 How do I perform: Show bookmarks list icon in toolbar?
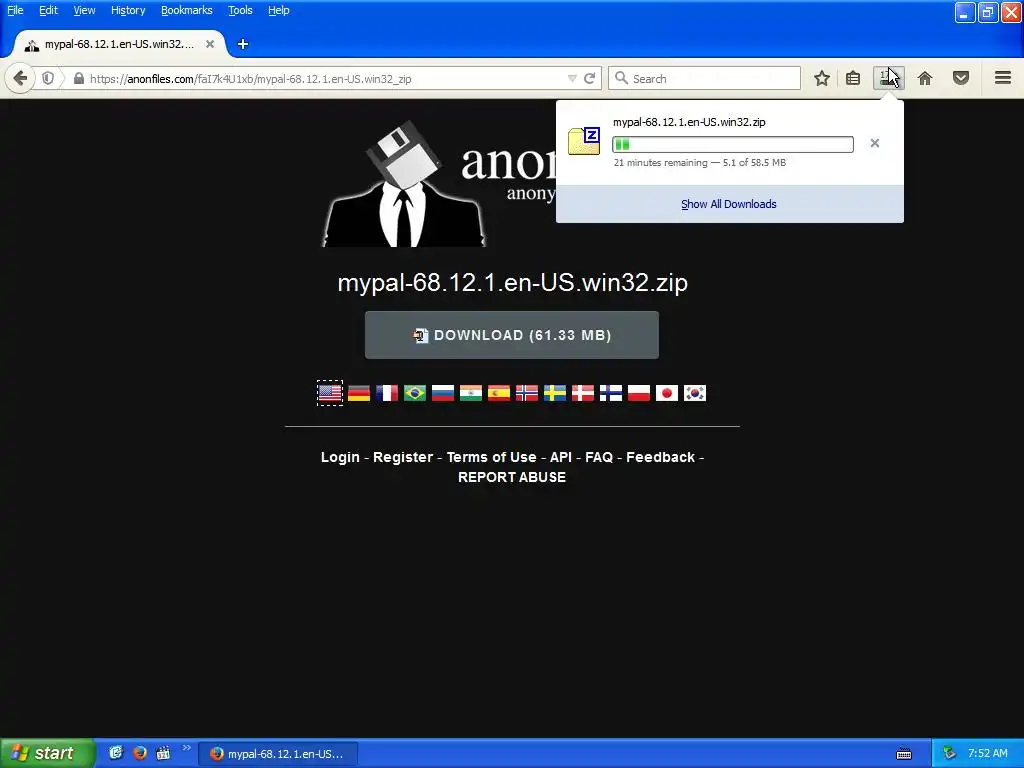pyautogui.click(x=853, y=78)
